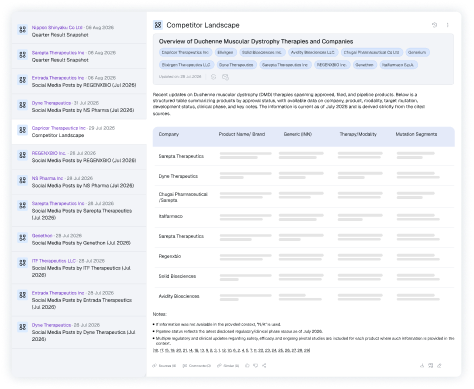This screenshot has height=389, width=474.
Task: Click the Regenxbio table row cell
Action: 170,256
